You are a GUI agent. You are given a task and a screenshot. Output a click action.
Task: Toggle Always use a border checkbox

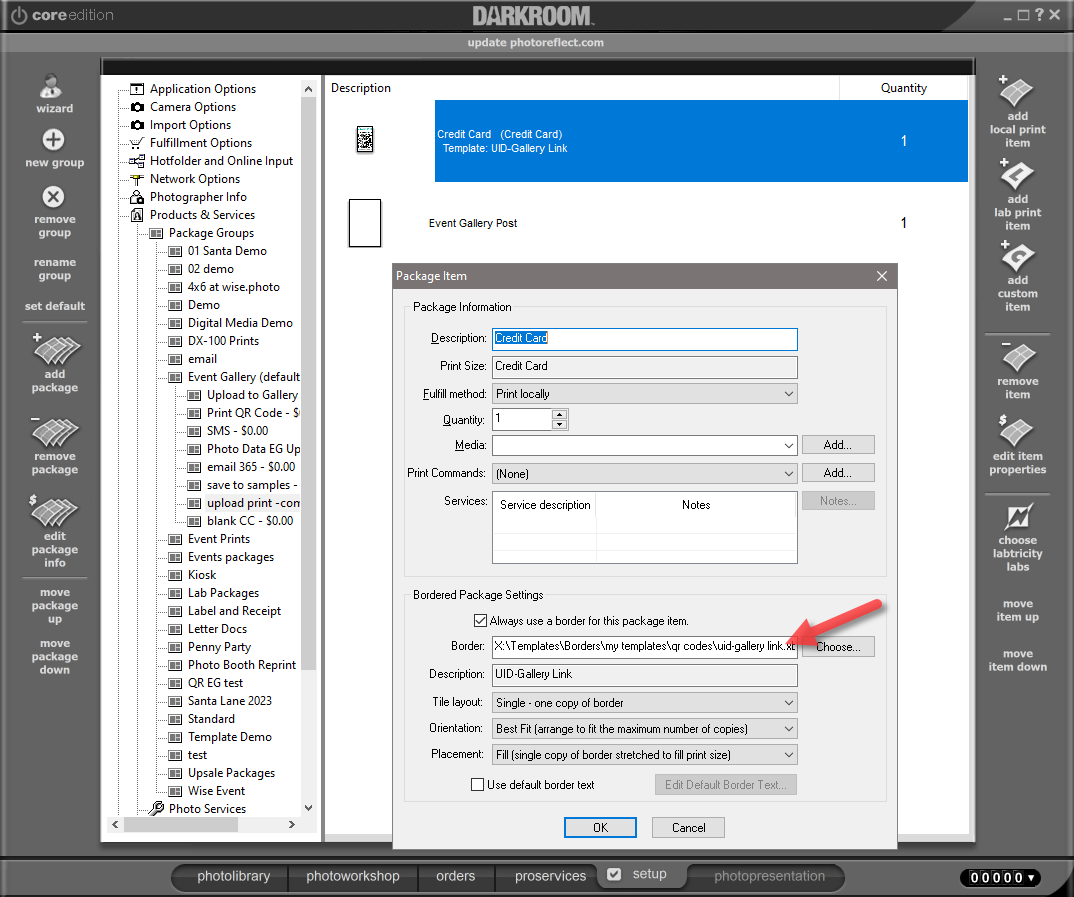click(x=480, y=620)
